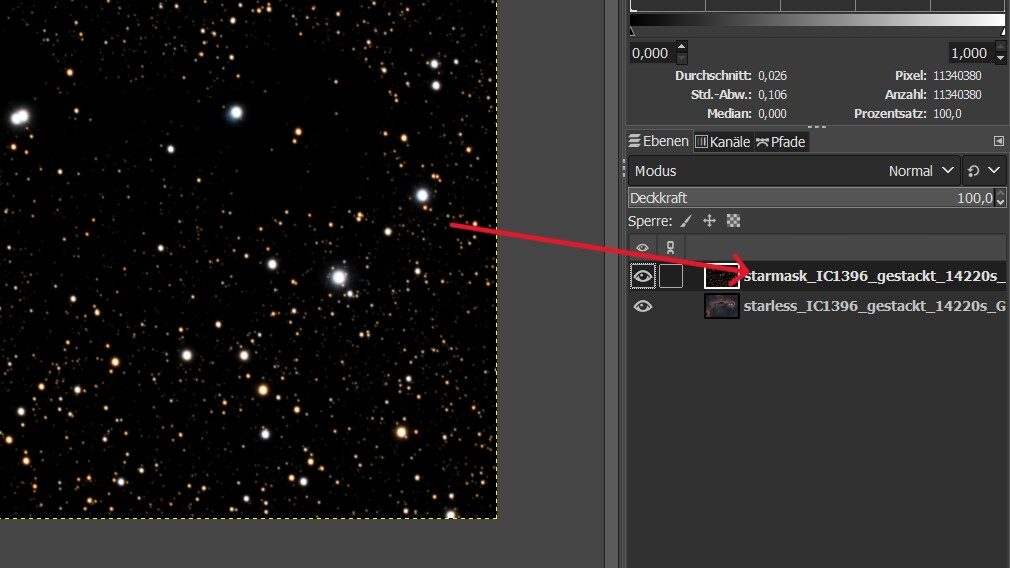Lock pixels with the brush icon
This screenshot has height=568, width=1010.
tap(686, 221)
